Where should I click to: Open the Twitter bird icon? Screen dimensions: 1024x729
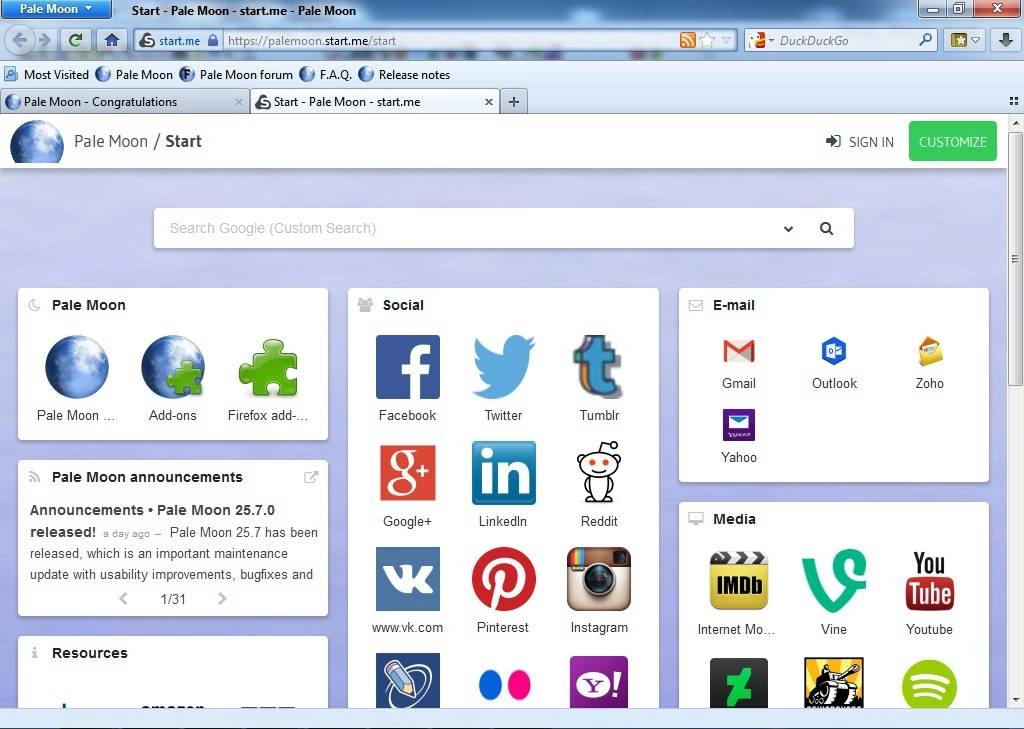(x=504, y=367)
